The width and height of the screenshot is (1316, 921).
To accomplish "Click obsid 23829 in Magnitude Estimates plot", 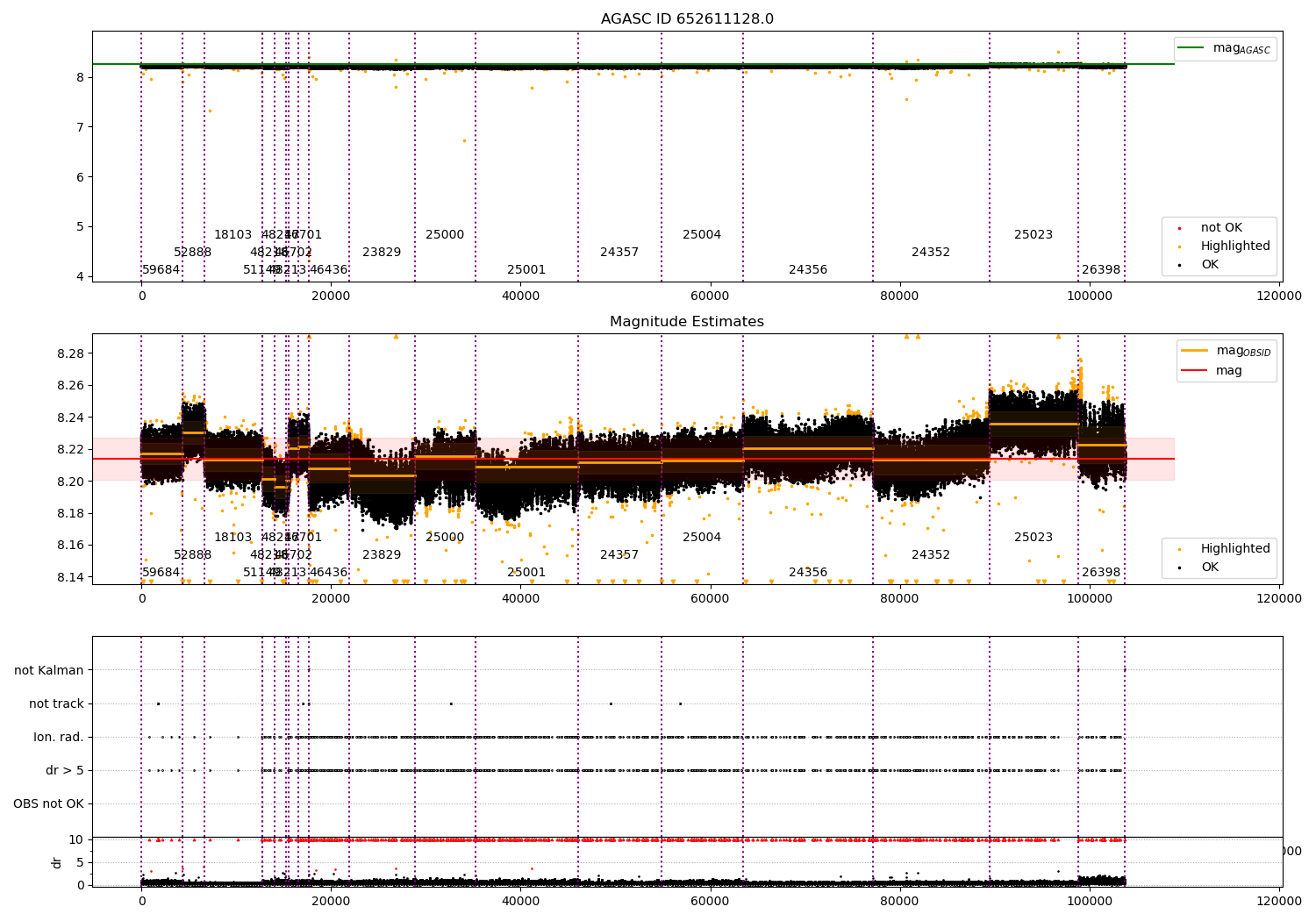I will (382, 555).
